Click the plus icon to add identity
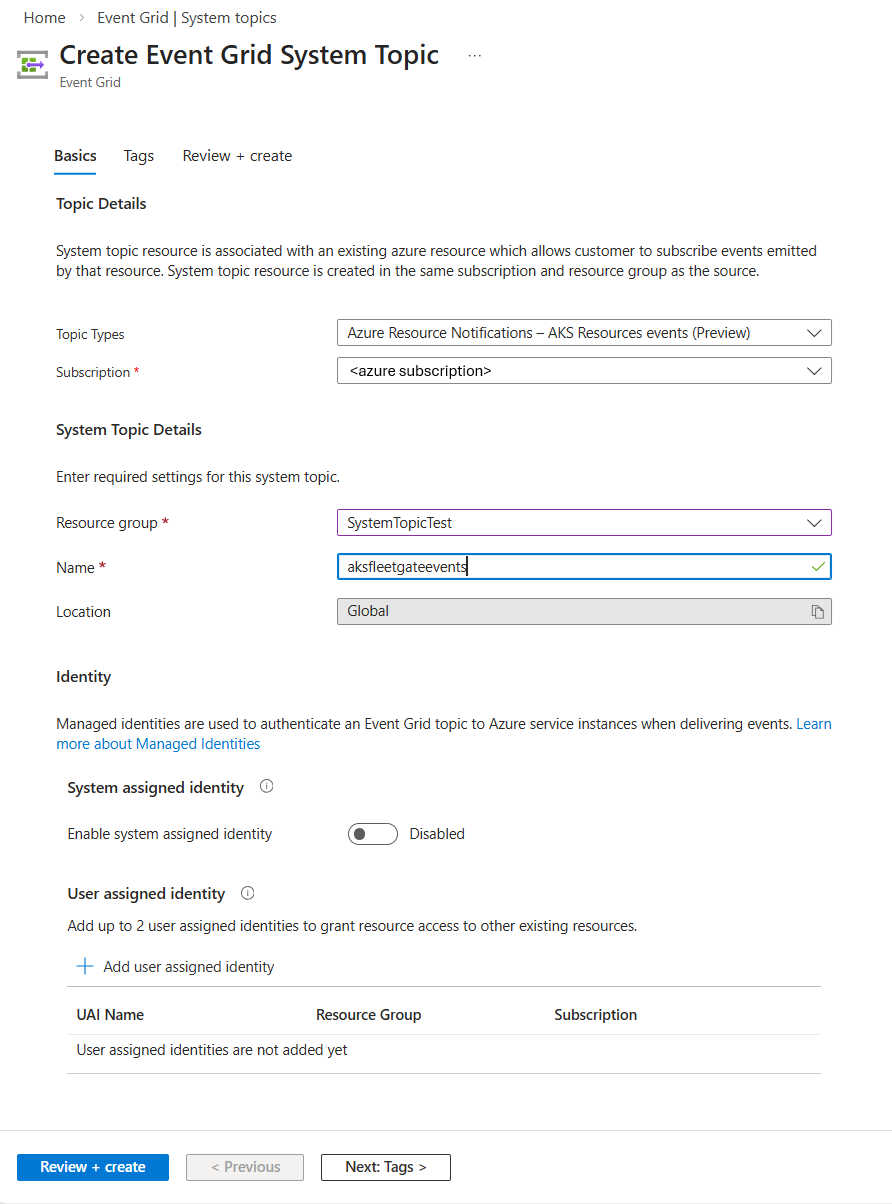Viewport: 892px width, 1204px height. tap(85, 967)
